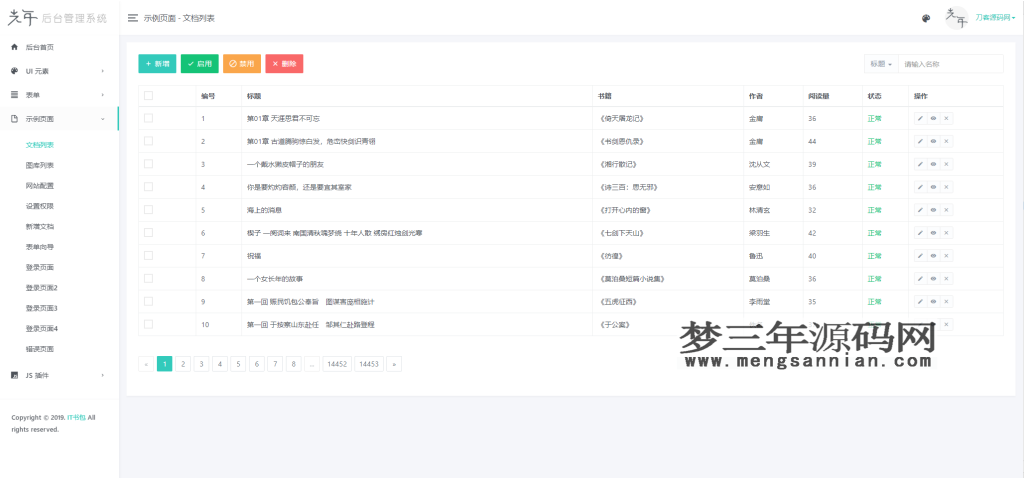Image resolution: width=1024 pixels, height=478 pixels.
Task: Expand the UI 元素 sidebar menu
Action: click(x=59, y=71)
